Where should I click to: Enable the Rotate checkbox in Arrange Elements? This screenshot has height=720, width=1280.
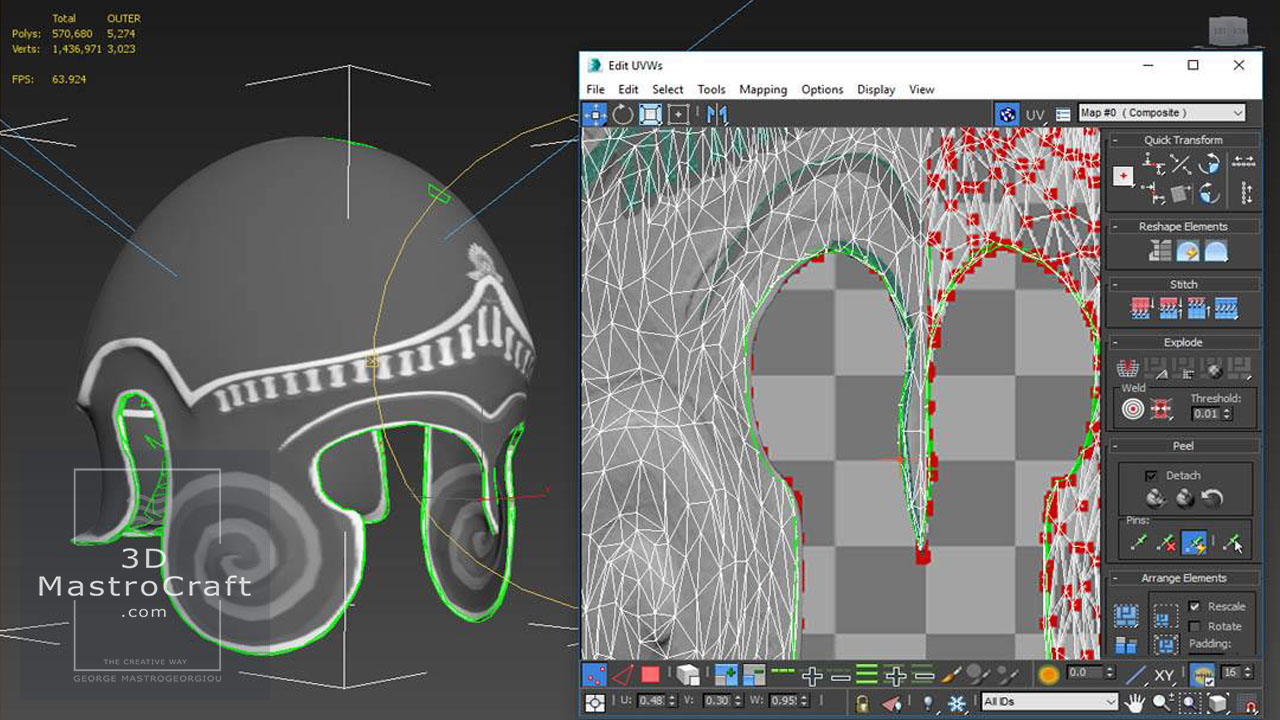[x=1194, y=626]
